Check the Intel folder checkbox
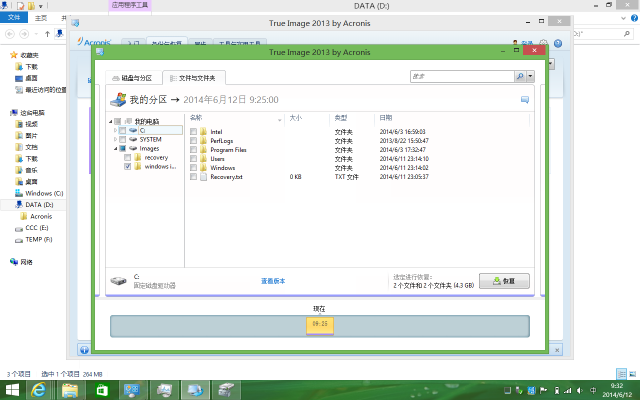Viewport: 640px width, 400px height. tap(193, 131)
